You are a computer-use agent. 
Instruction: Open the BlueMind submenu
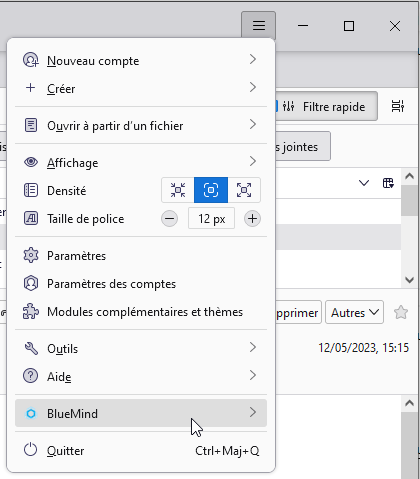tap(141, 413)
